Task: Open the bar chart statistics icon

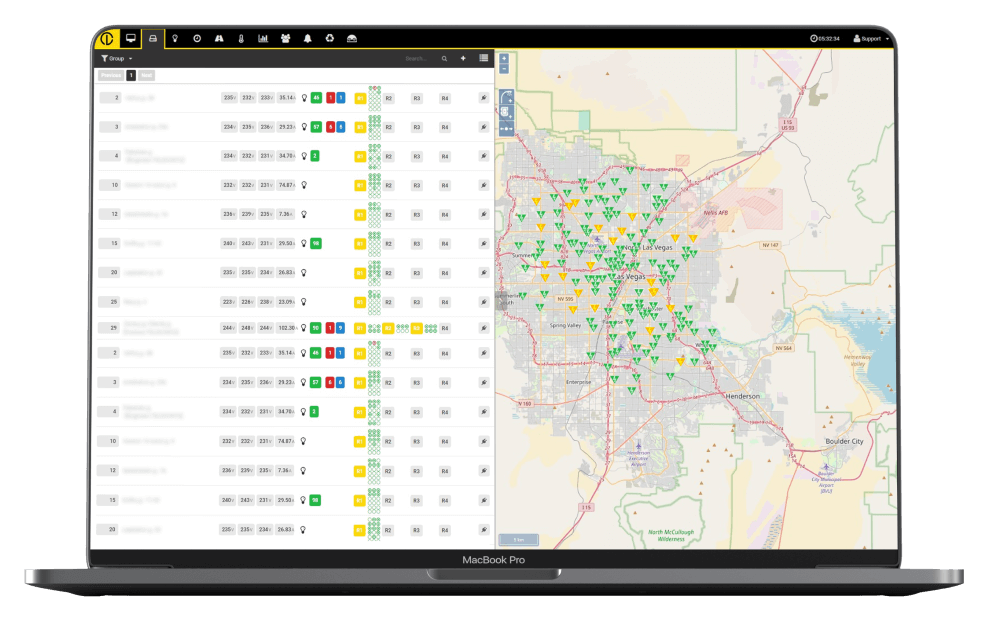Action: point(263,38)
